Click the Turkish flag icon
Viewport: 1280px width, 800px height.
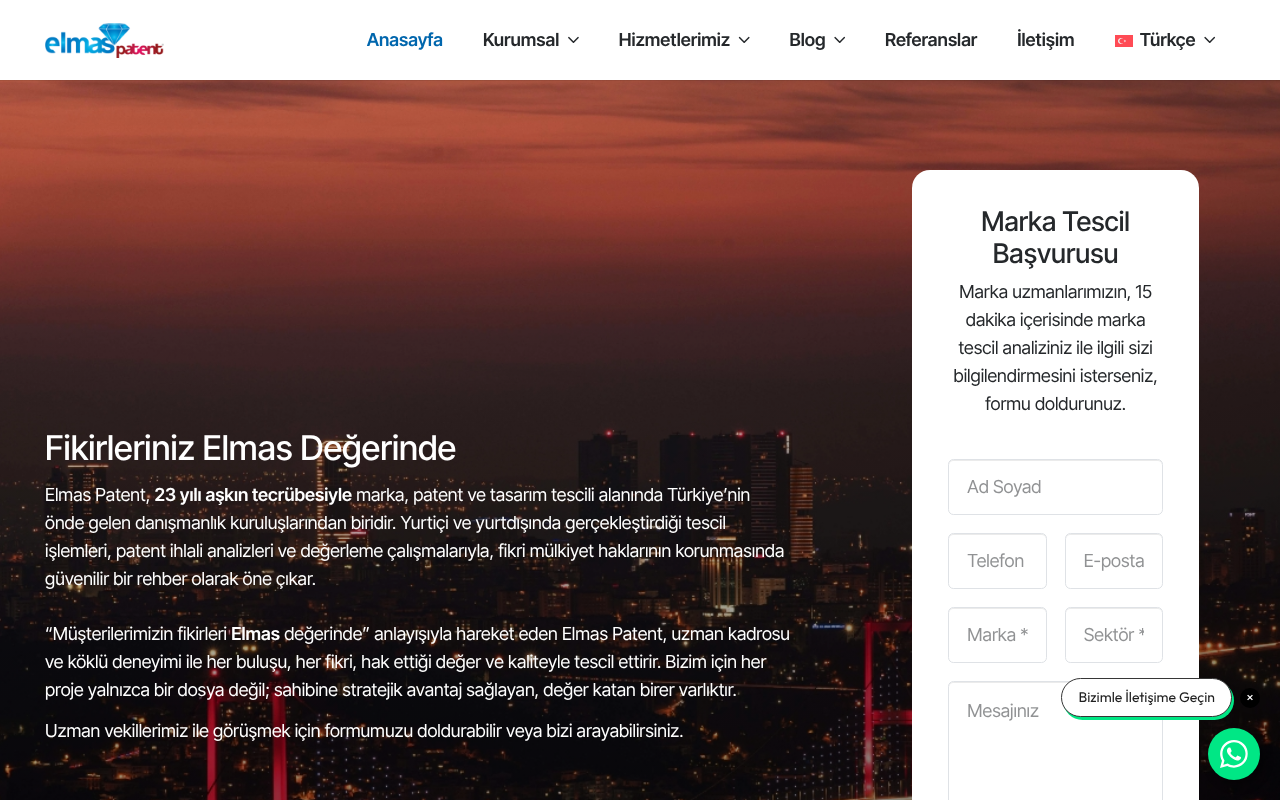click(1124, 40)
